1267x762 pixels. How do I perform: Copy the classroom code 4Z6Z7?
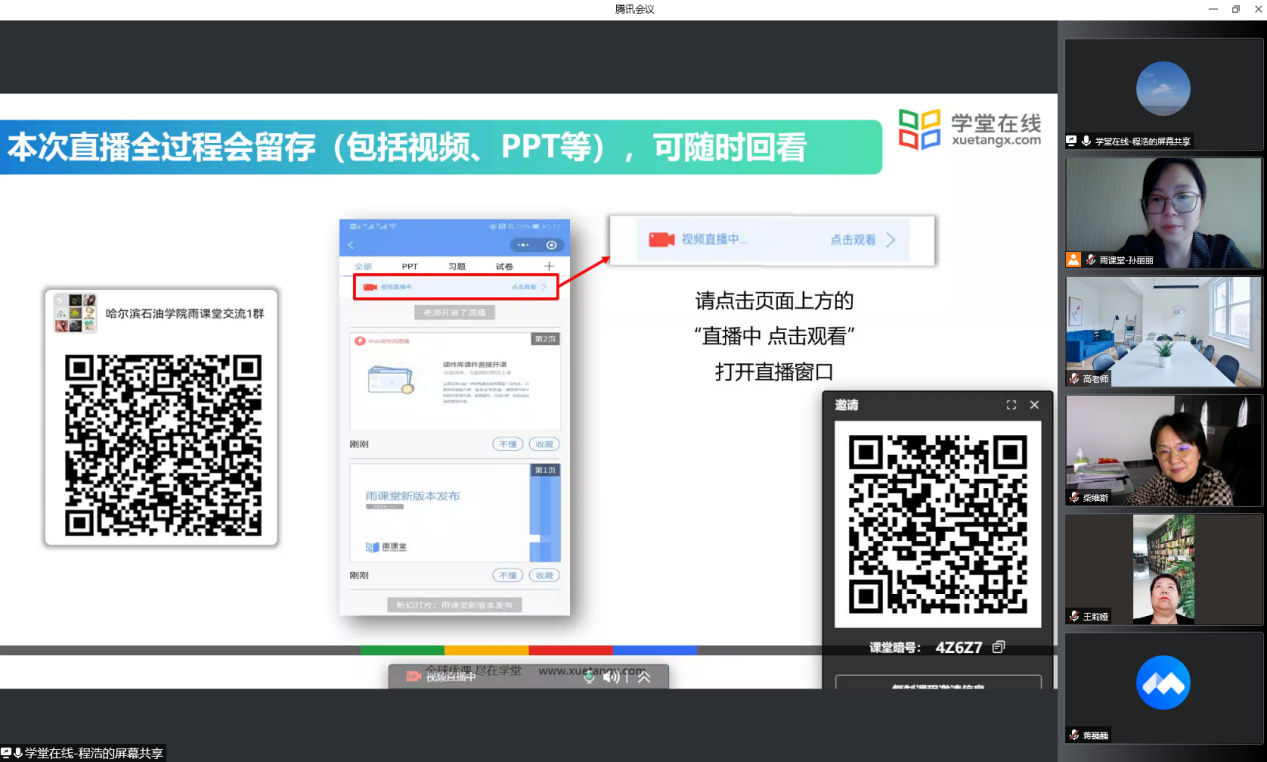[x=998, y=647]
